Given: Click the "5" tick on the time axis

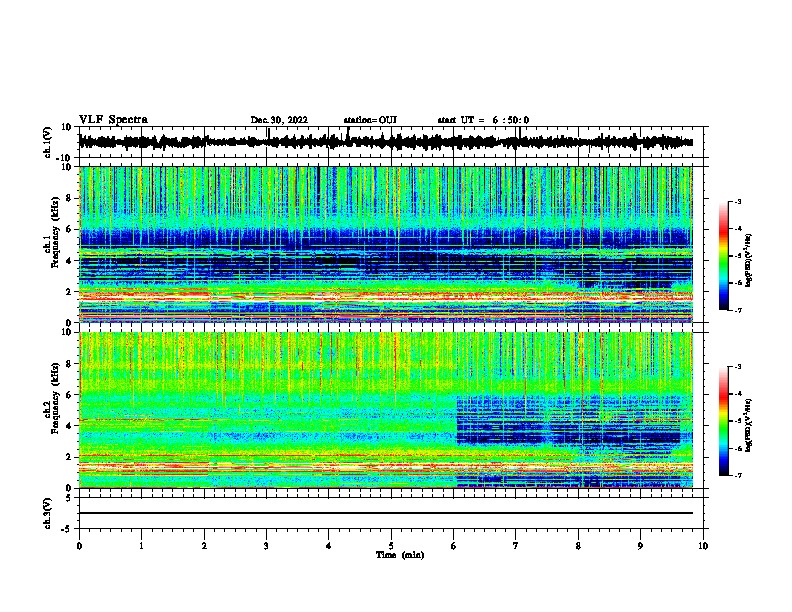Looking at the screenshot, I should 391,546.
